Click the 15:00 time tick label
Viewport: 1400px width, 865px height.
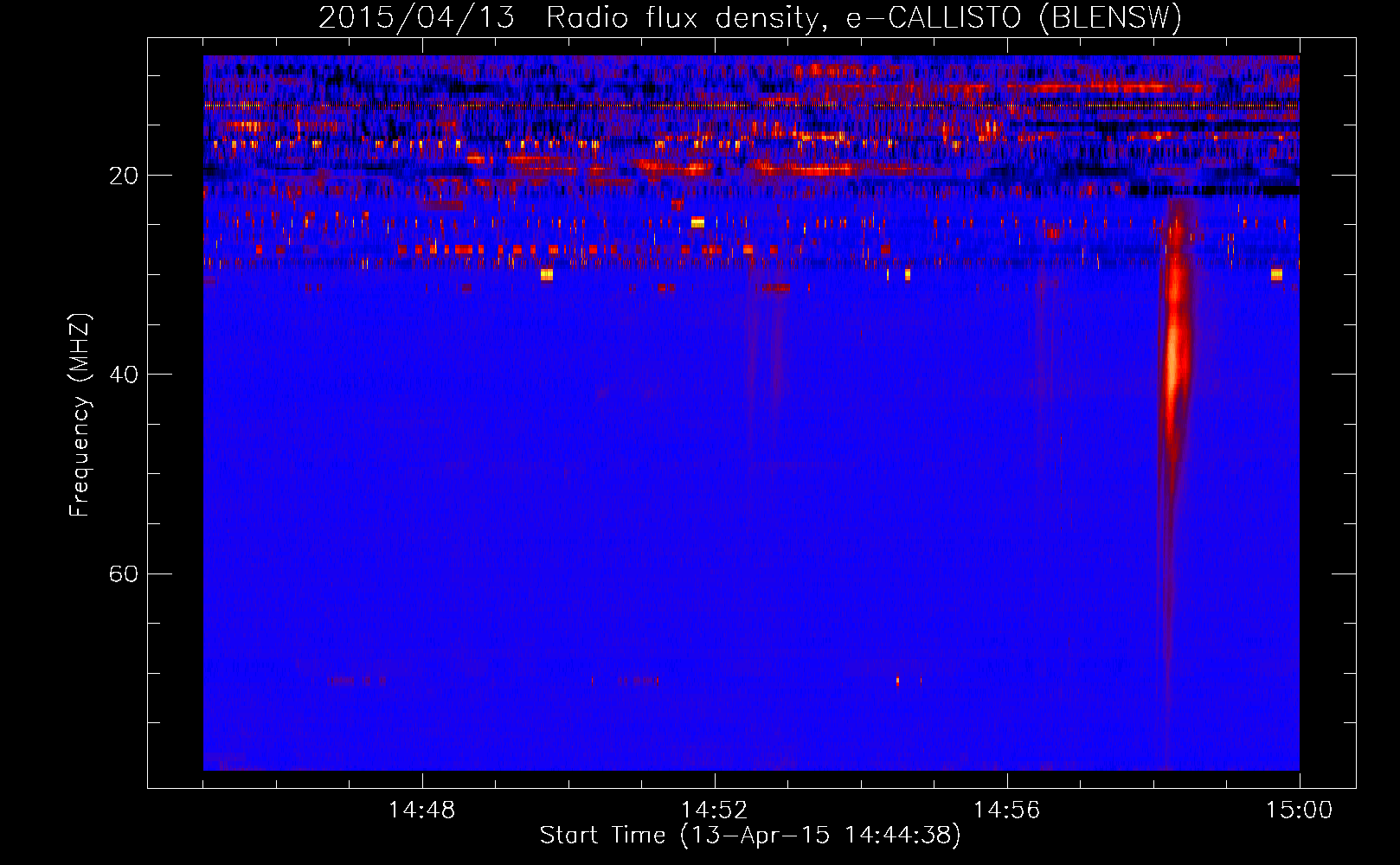click(1299, 811)
